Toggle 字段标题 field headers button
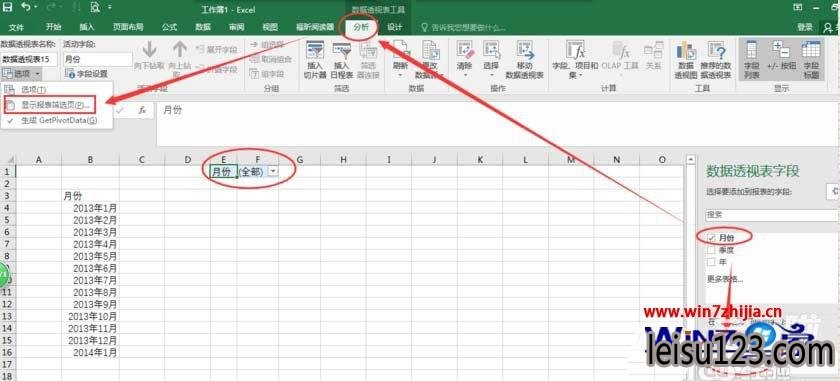Image resolution: width=840 pixels, height=381 pixels. (x=811, y=59)
